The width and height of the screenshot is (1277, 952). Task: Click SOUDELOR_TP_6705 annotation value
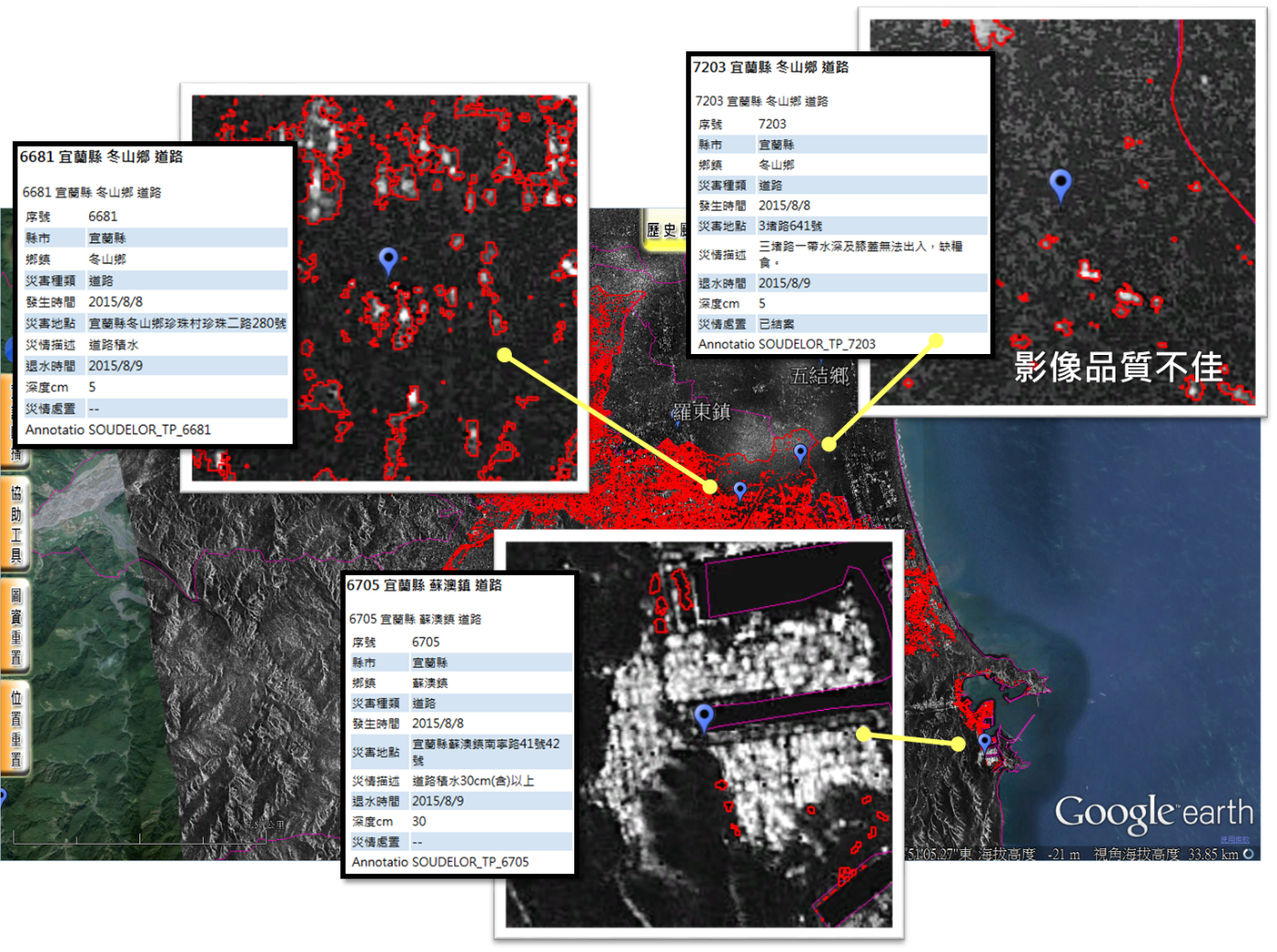point(470,862)
